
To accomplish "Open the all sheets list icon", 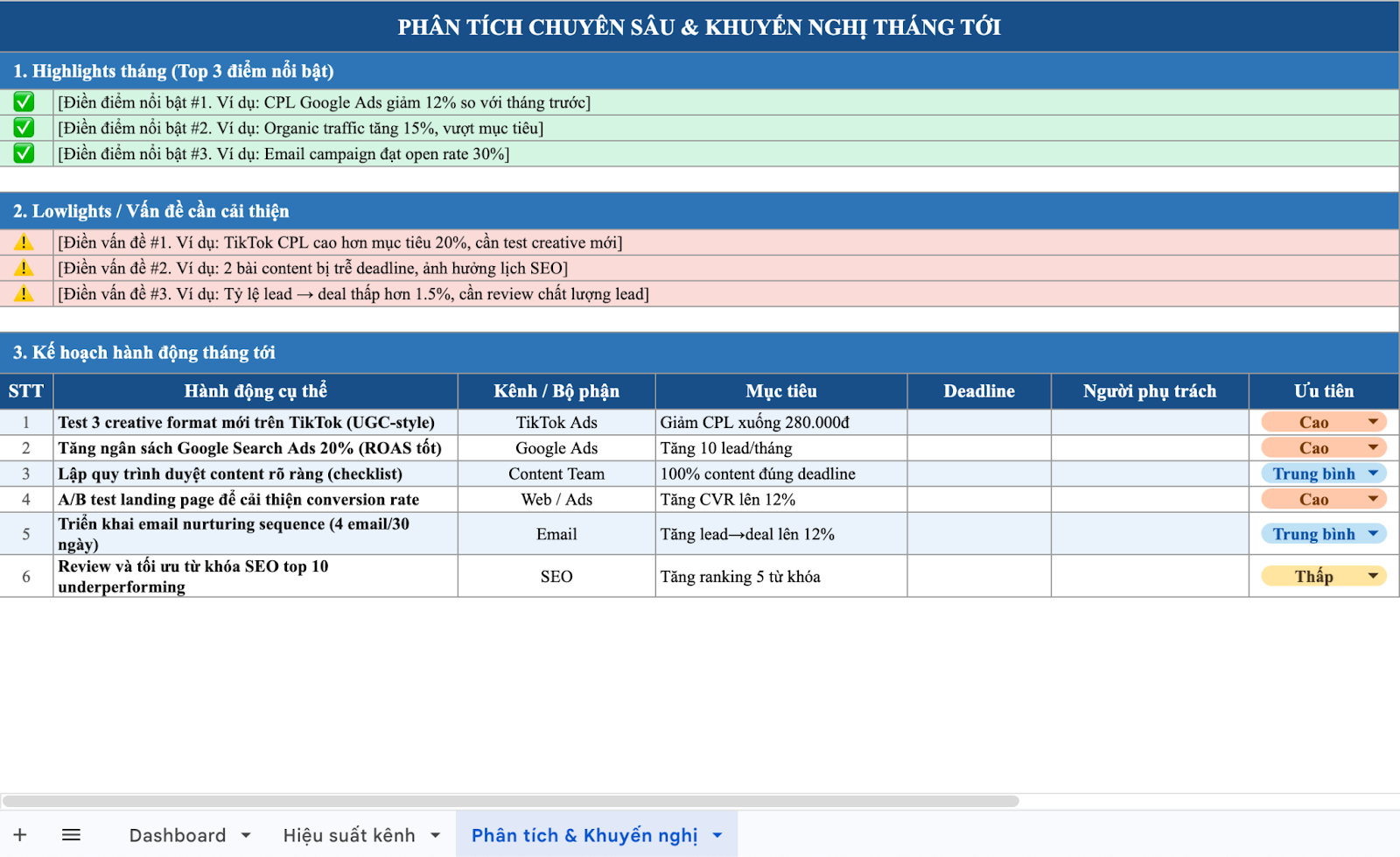I will 71,835.
